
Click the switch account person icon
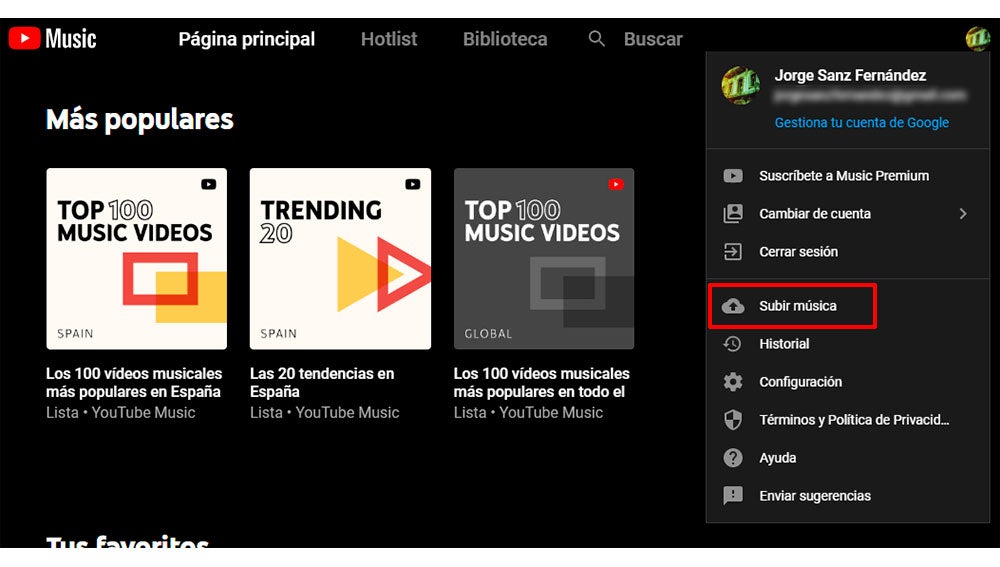click(x=733, y=213)
